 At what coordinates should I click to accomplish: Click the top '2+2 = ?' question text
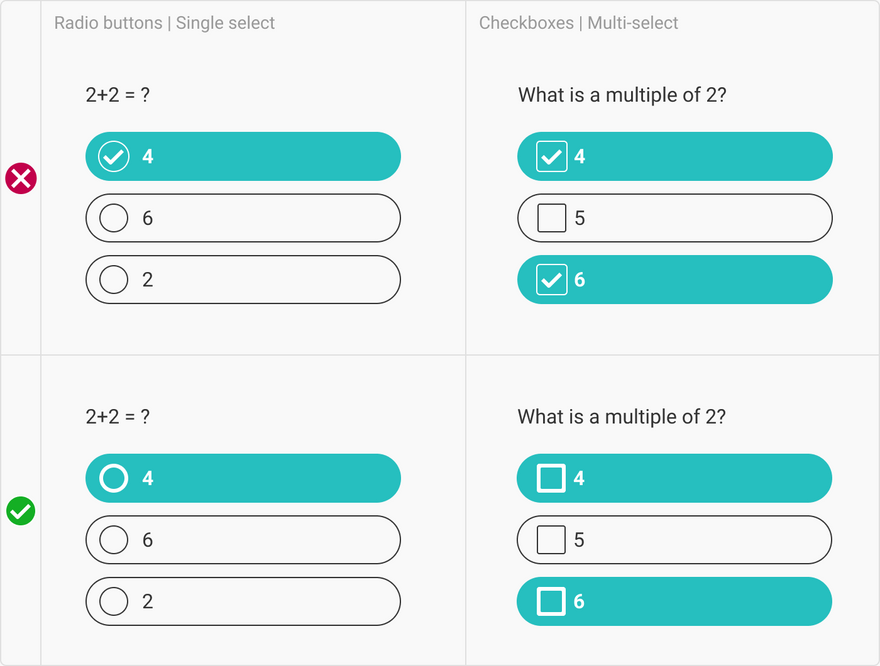click(118, 96)
